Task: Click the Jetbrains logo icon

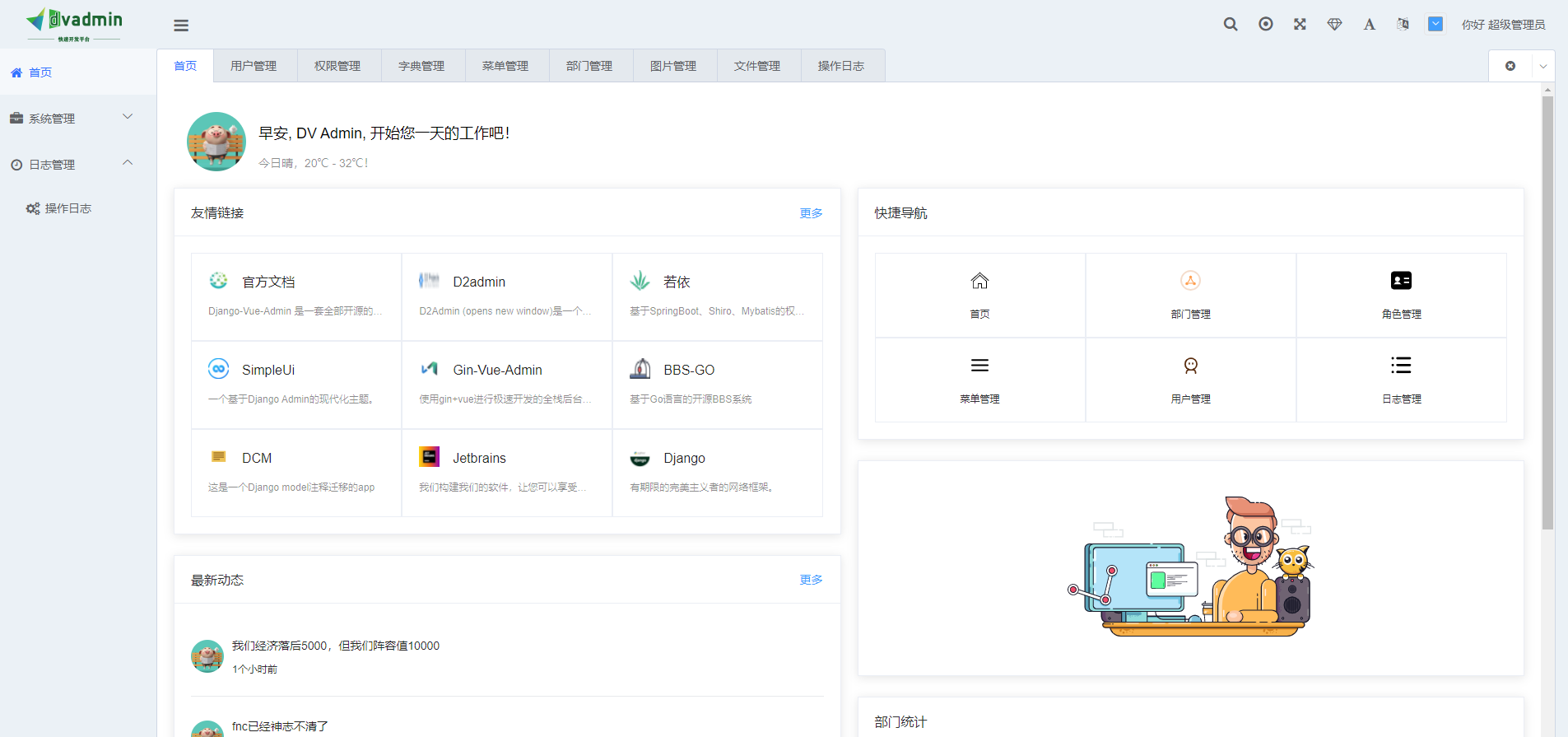Action: click(x=429, y=456)
